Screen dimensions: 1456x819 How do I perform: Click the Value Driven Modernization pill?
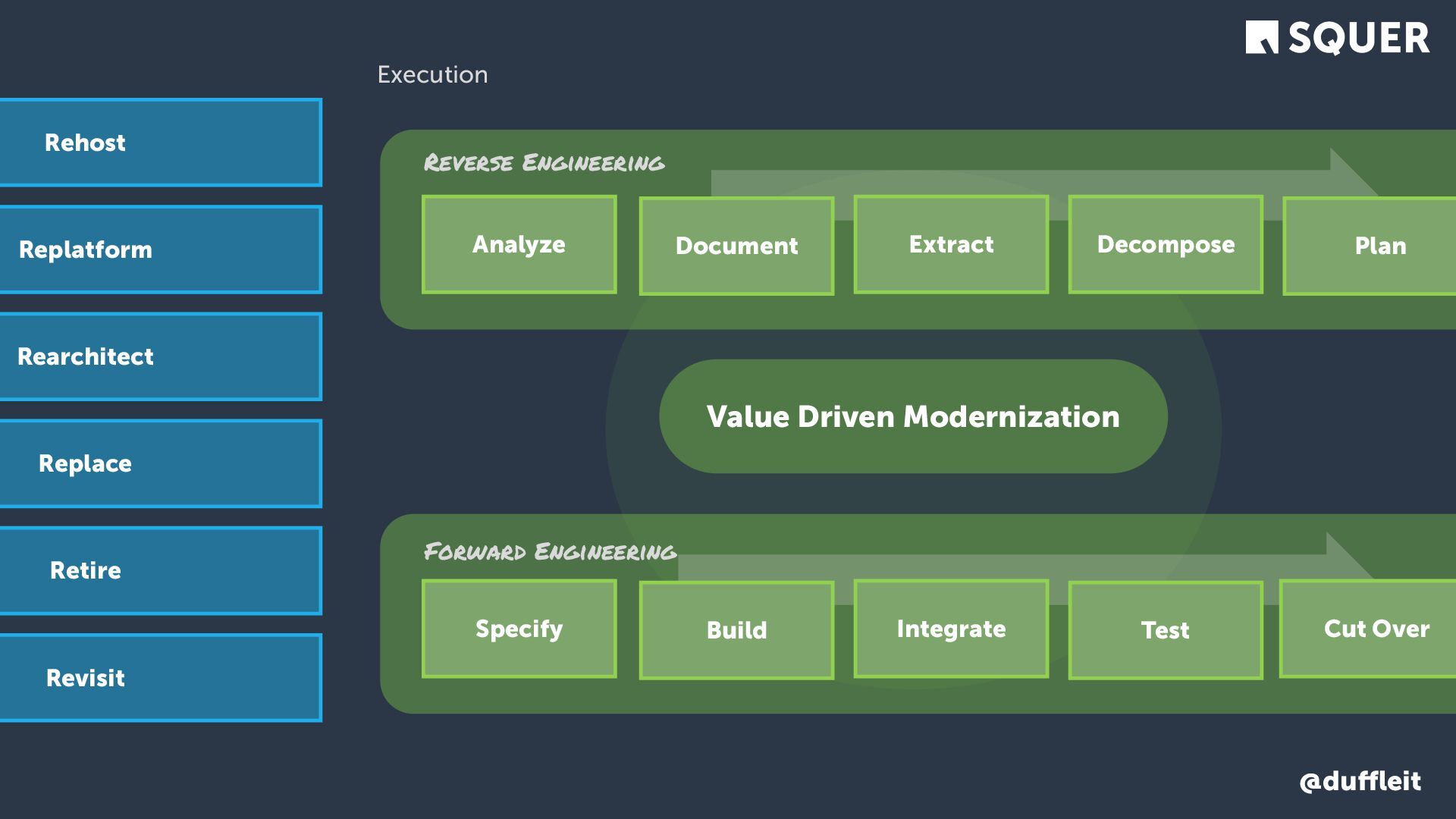pos(913,416)
